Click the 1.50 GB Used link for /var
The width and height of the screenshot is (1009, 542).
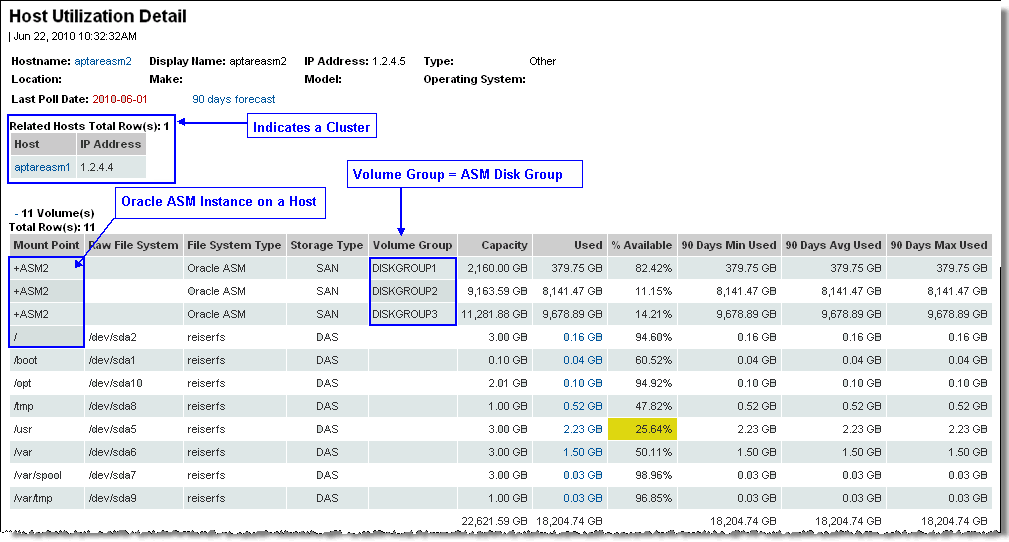(x=582, y=452)
